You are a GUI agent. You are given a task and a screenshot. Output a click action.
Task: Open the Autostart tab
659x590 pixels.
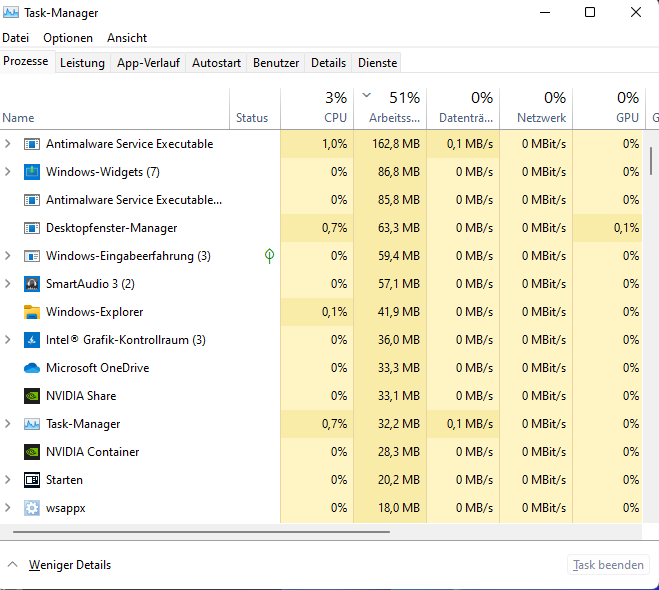216,63
